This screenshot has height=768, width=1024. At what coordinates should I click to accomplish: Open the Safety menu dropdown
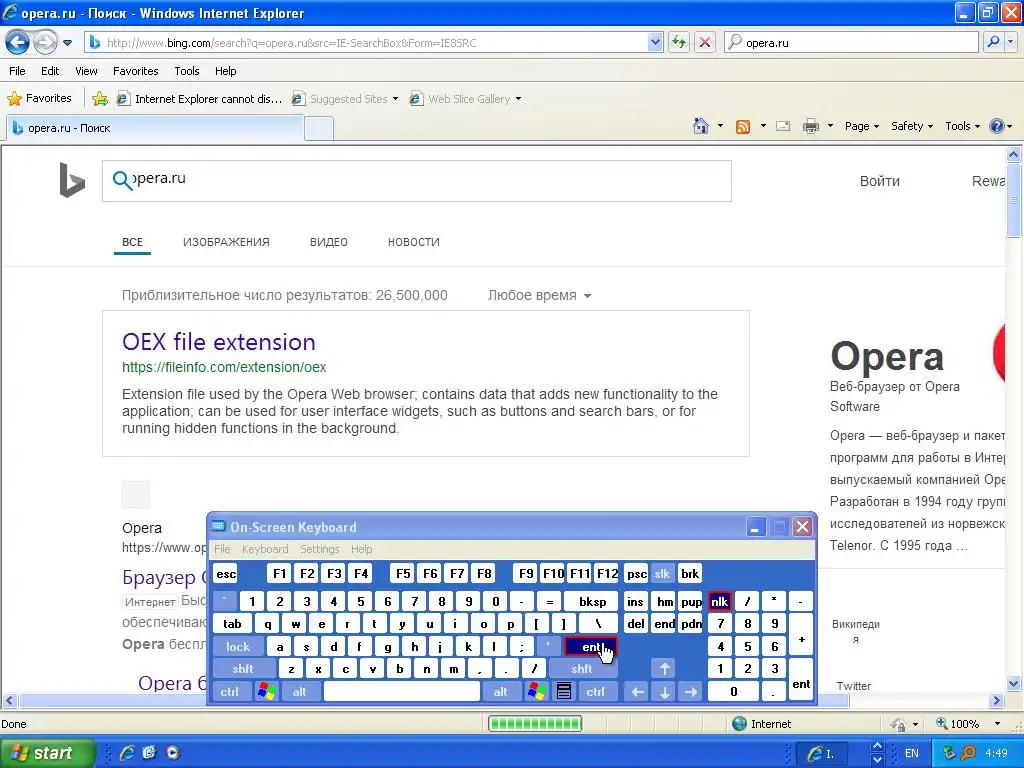pos(912,126)
